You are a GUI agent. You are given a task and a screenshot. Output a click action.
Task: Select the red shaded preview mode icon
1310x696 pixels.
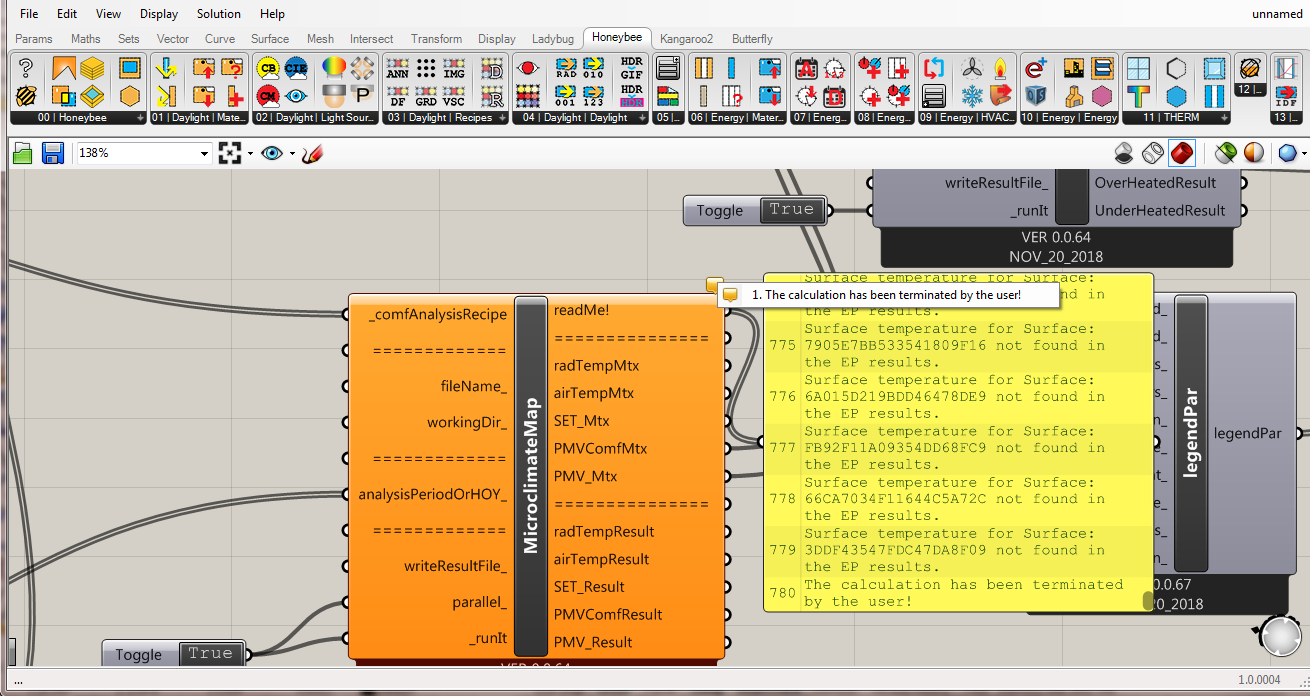(1182, 154)
